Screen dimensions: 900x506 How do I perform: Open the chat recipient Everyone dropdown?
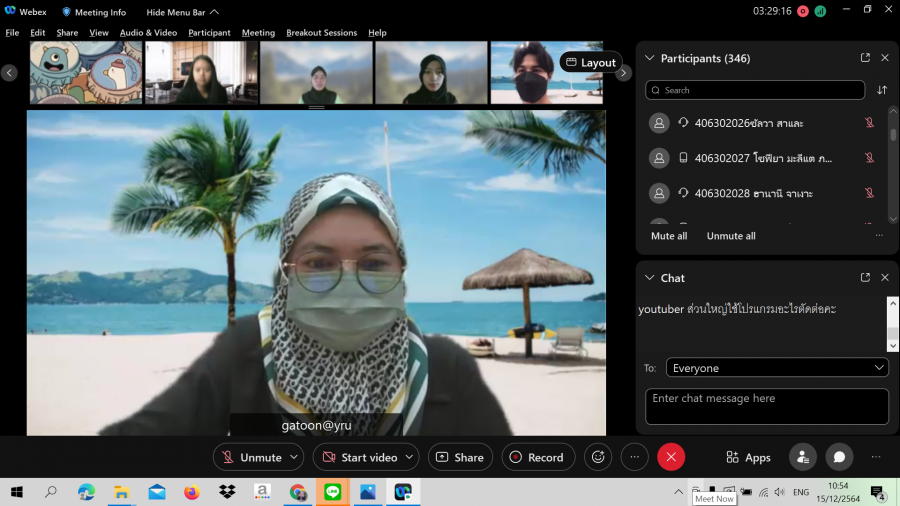(x=777, y=368)
